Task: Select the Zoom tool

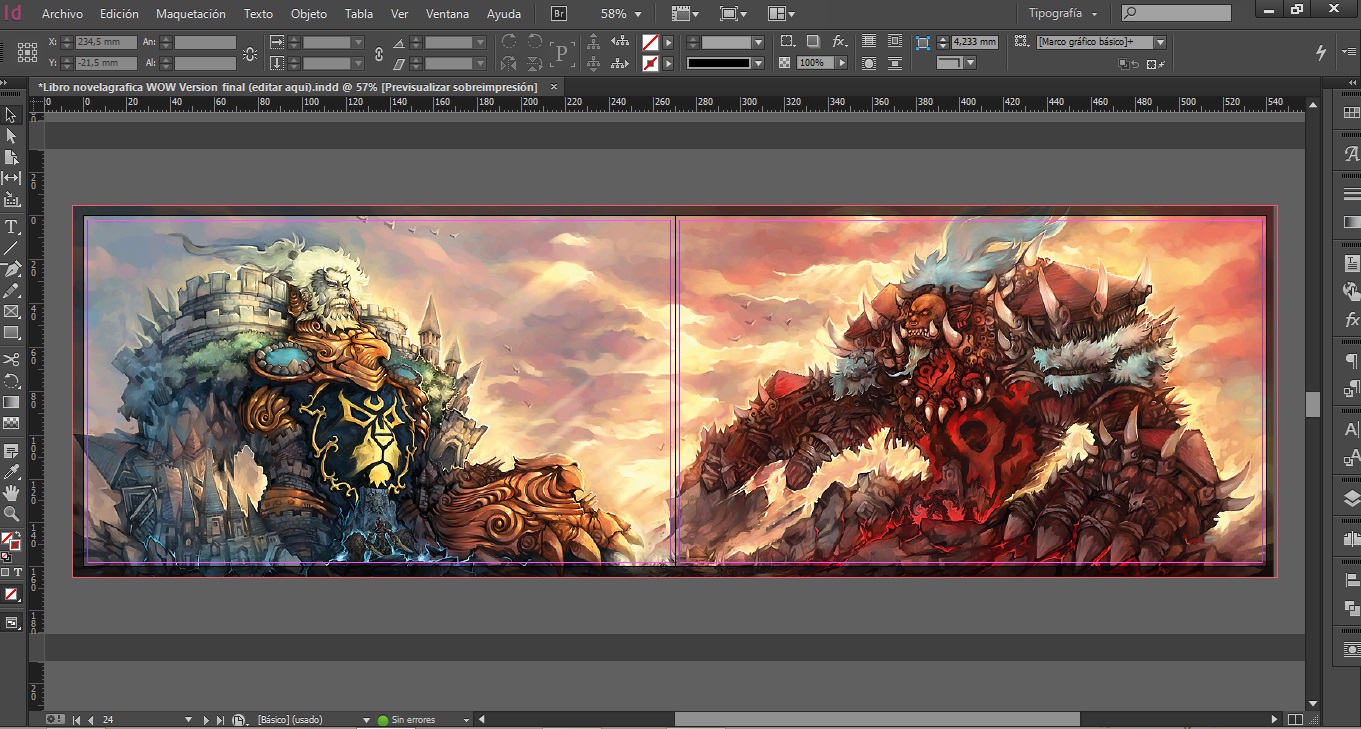Action: [11, 514]
